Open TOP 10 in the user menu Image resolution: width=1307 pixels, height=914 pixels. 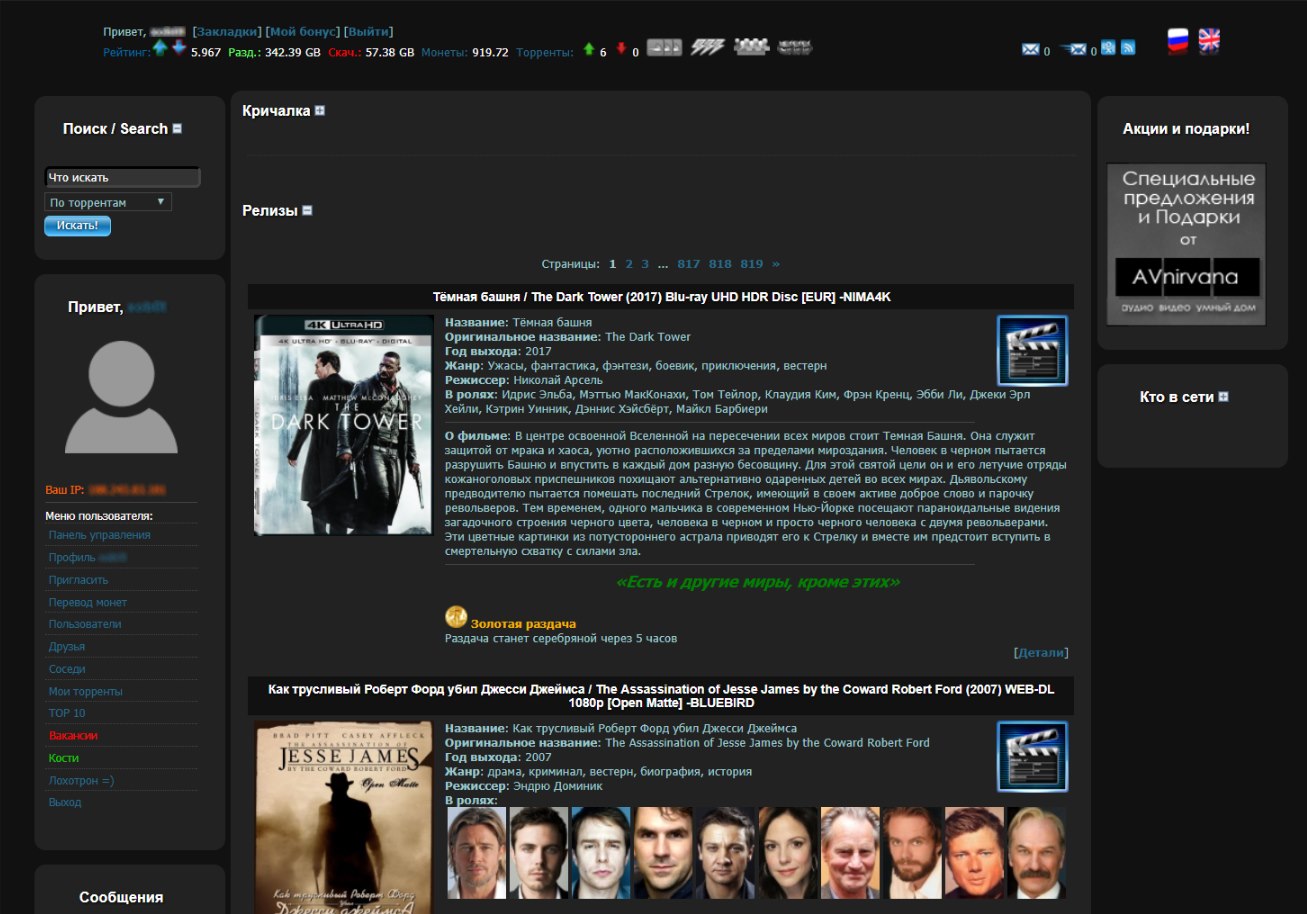pyautogui.click(x=67, y=713)
